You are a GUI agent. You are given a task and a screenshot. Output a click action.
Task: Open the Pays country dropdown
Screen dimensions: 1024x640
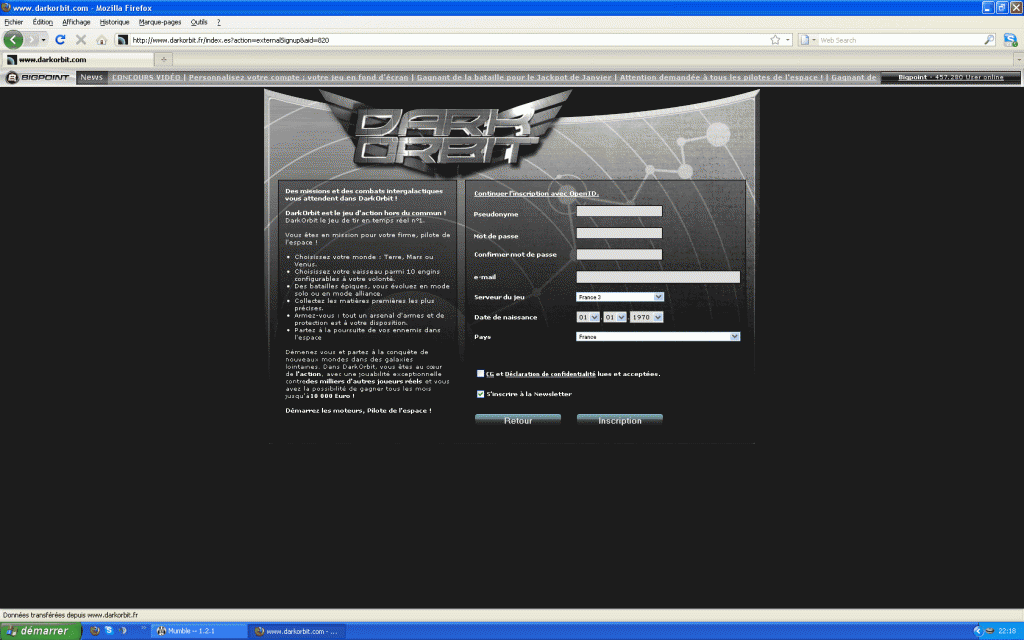click(658, 336)
